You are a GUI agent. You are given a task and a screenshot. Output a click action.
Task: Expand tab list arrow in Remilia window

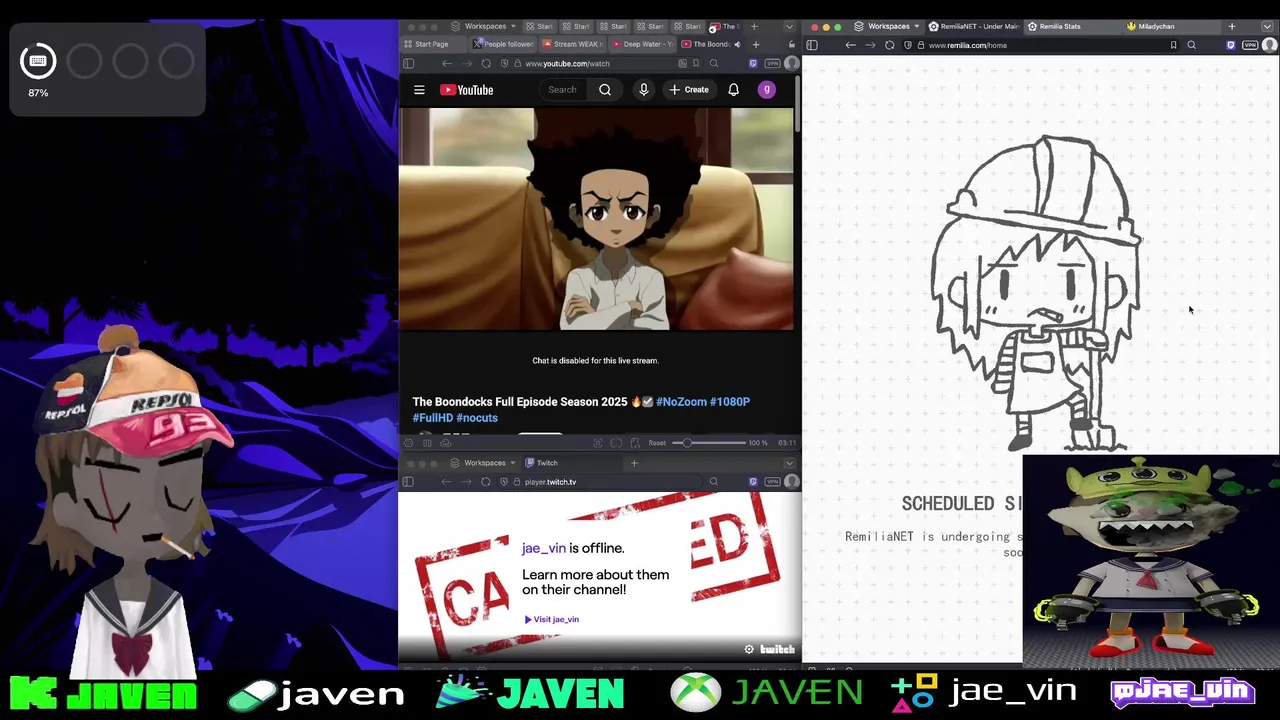pyautogui.click(x=1269, y=26)
